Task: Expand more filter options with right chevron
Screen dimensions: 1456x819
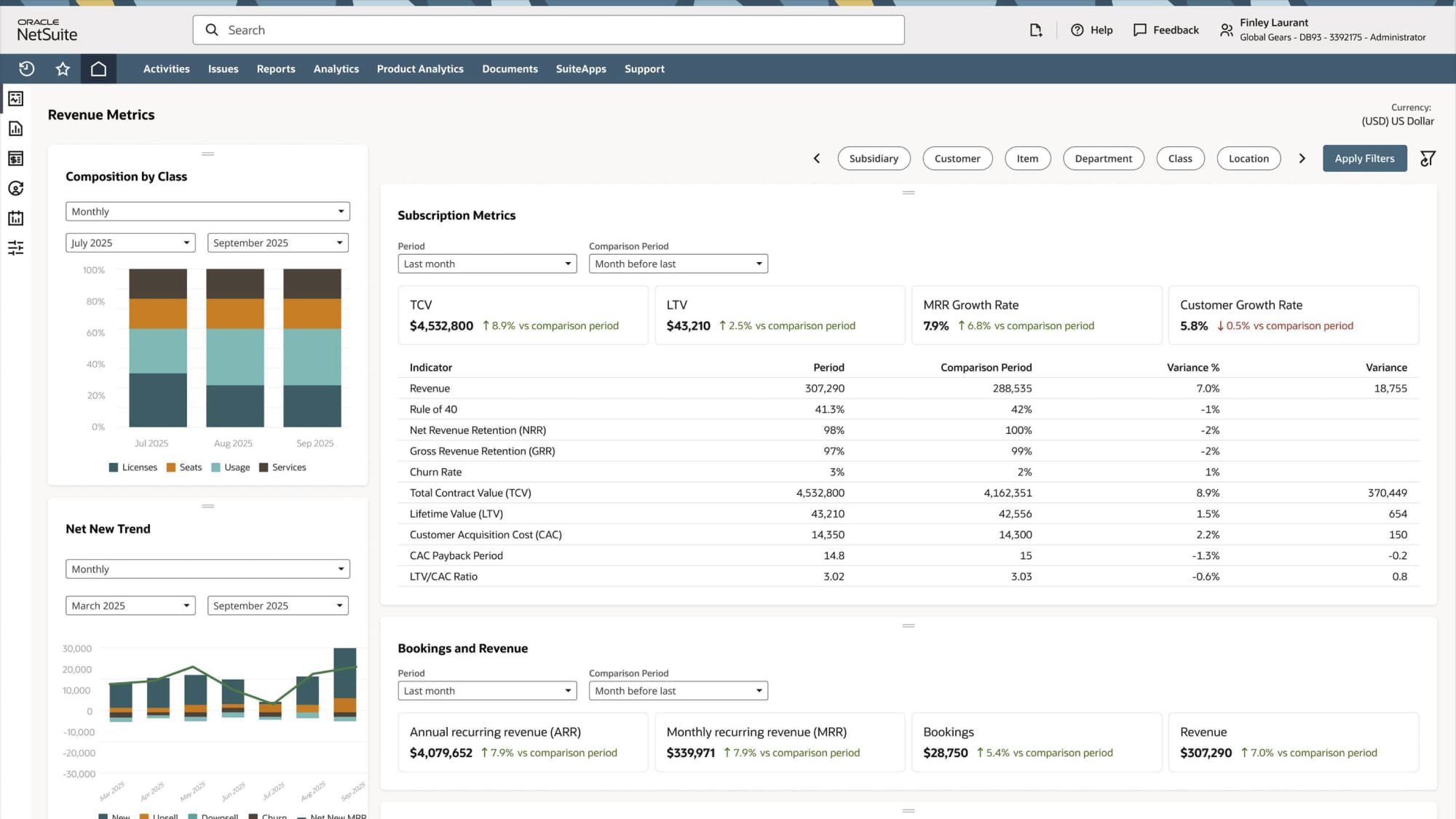Action: tap(1302, 158)
